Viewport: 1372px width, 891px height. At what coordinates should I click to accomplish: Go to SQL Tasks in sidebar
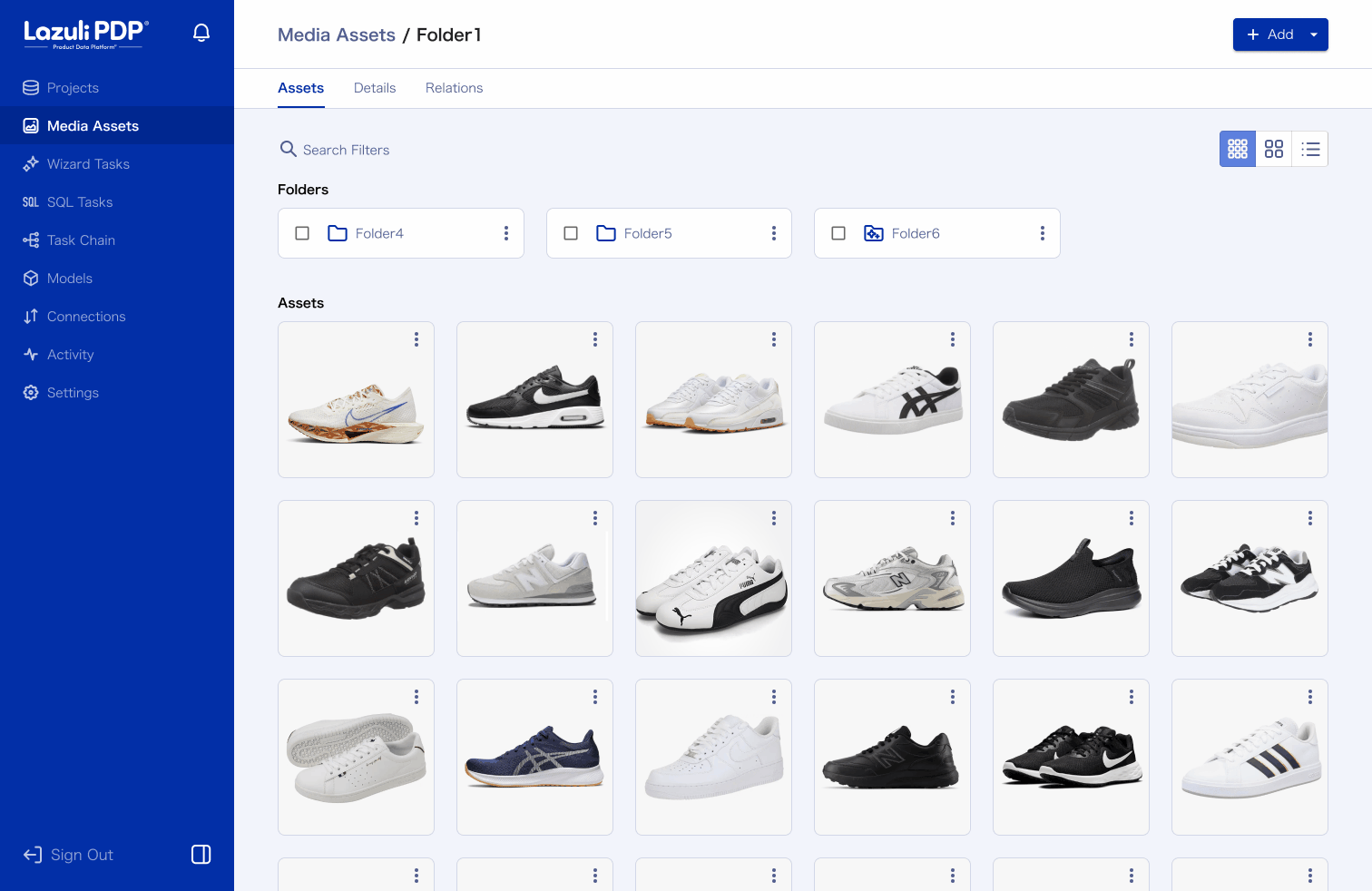[80, 202]
